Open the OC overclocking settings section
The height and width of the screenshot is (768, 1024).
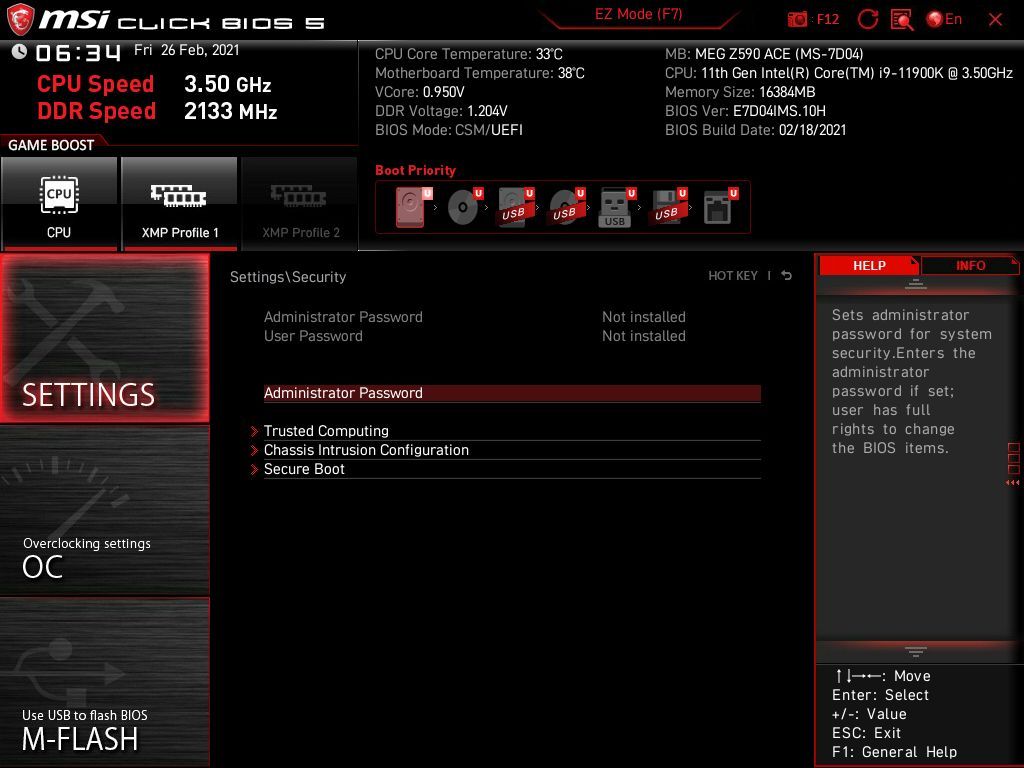(104, 511)
